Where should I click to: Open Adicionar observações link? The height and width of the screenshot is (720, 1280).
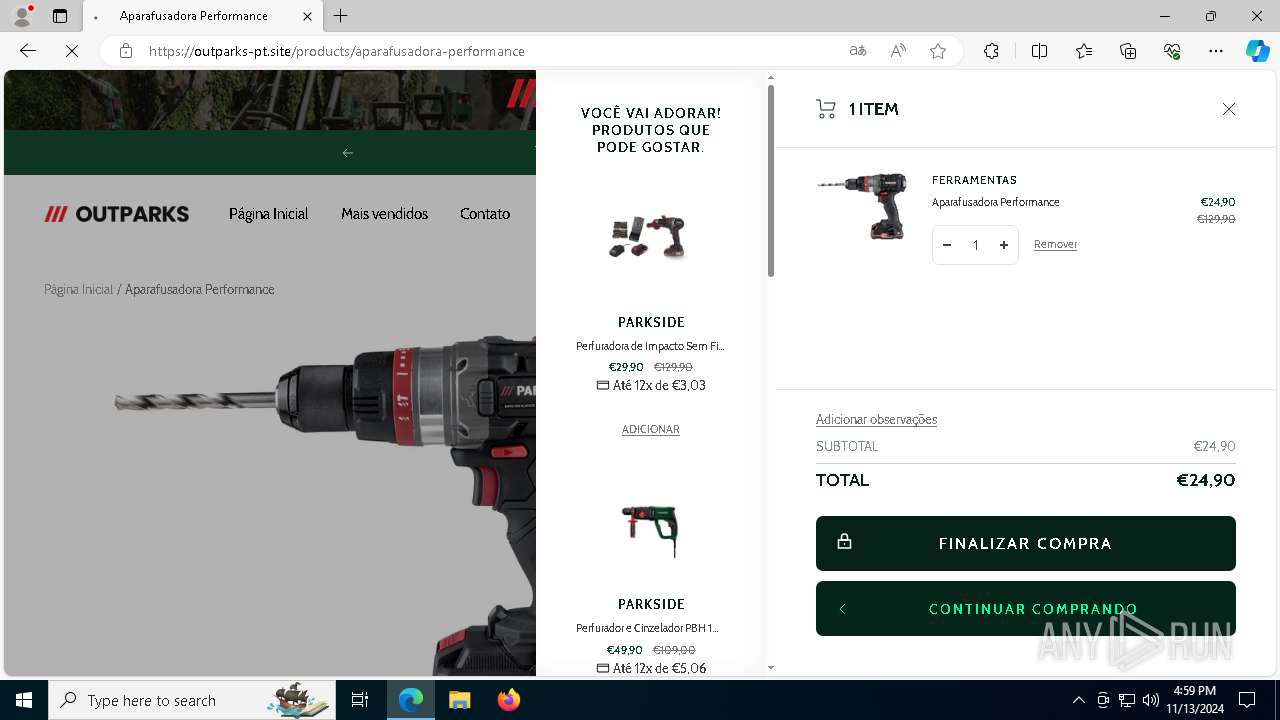pos(876,419)
